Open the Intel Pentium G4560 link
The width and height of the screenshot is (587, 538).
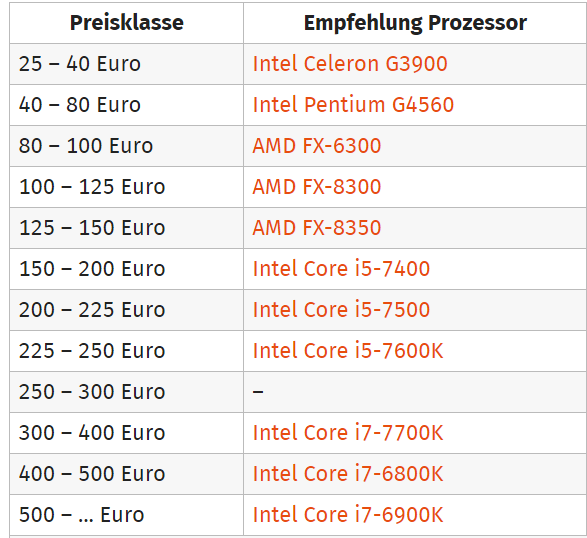click(x=353, y=104)
